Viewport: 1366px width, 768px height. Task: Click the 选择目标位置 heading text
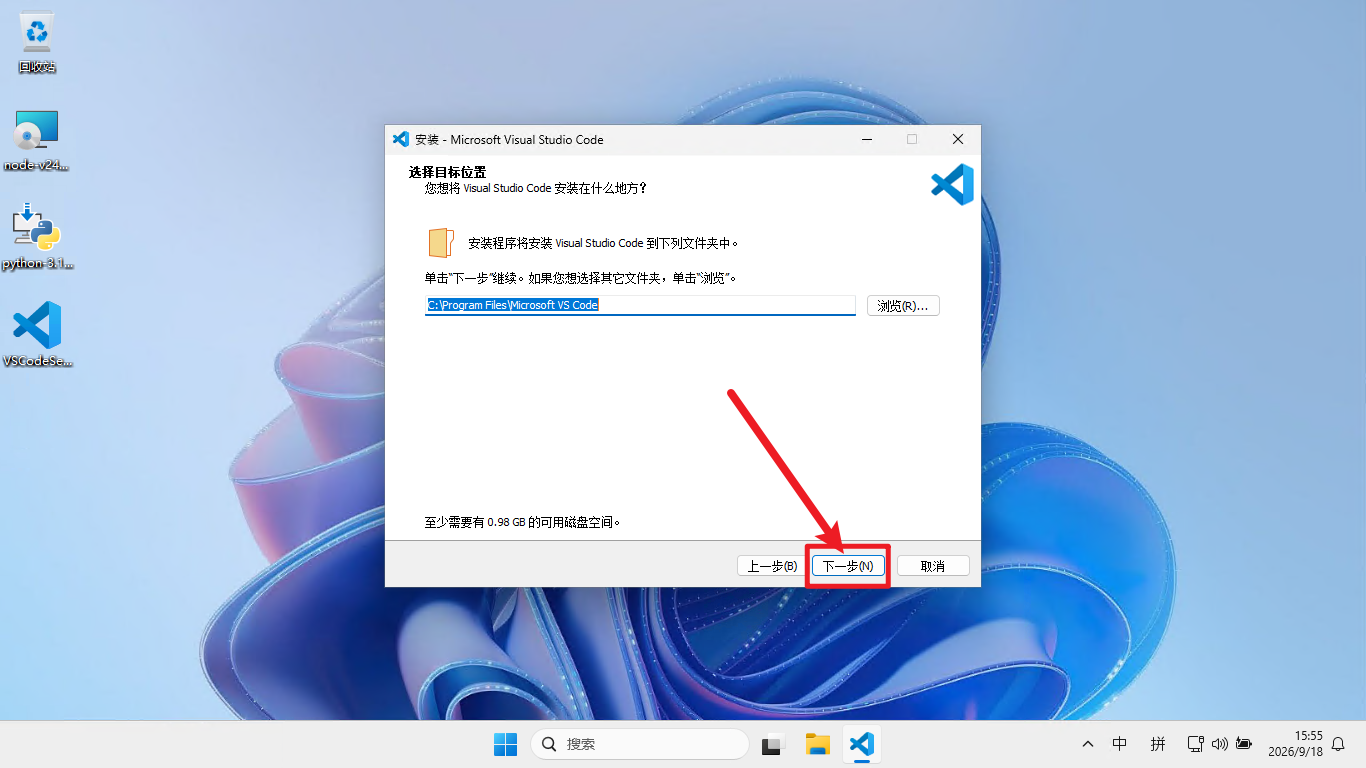(x=447, y=172)
